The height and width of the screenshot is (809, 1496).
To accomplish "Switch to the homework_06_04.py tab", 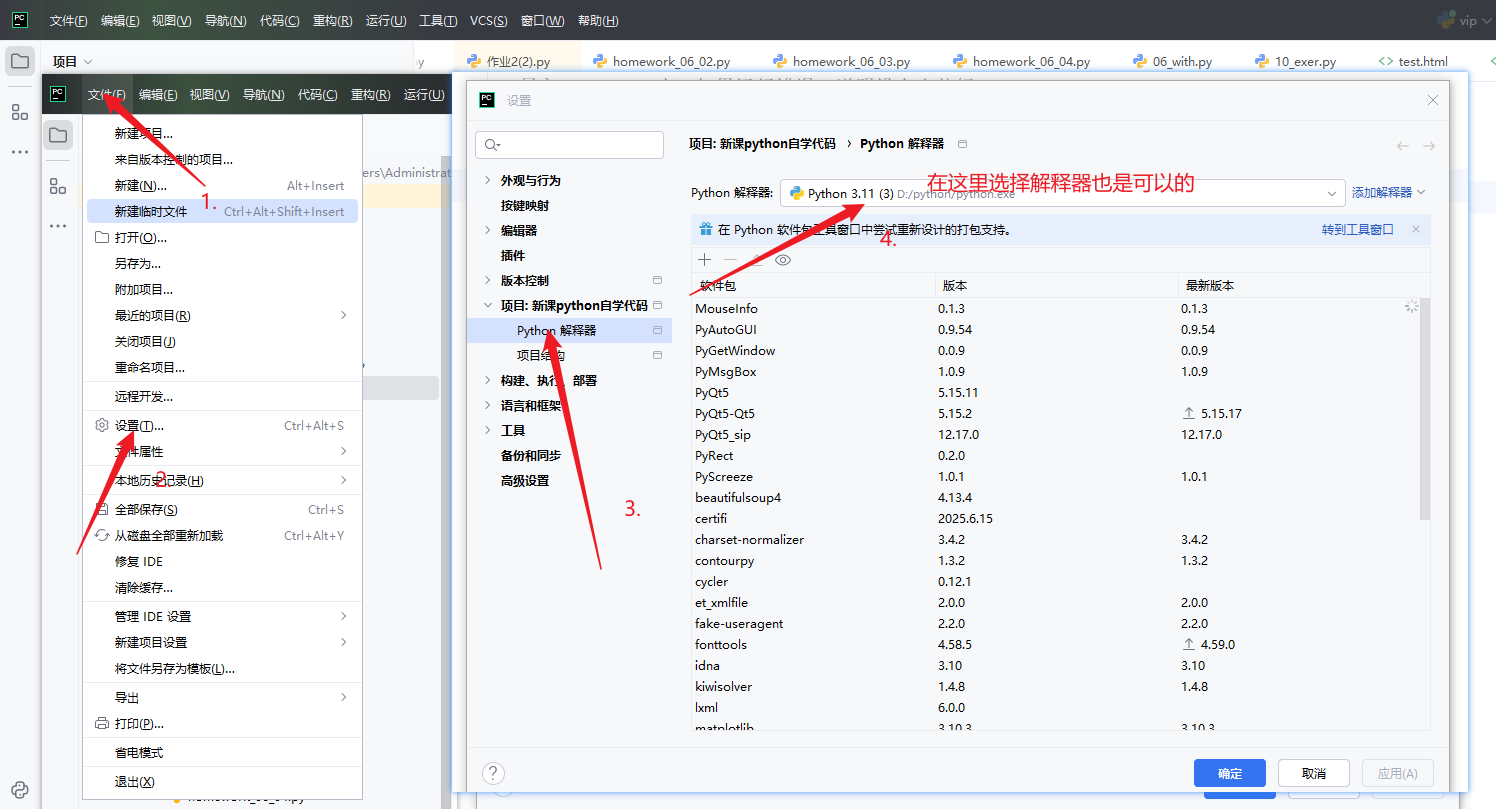I will [x=1021, y=61].
